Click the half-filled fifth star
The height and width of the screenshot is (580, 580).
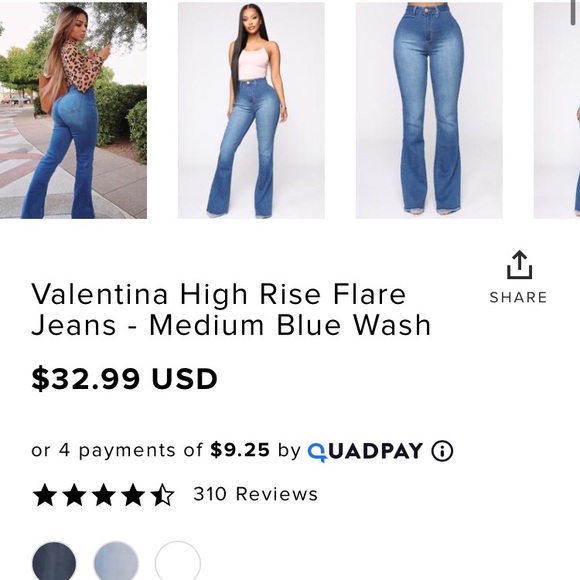pyautogui.click(x=163, y=495)
